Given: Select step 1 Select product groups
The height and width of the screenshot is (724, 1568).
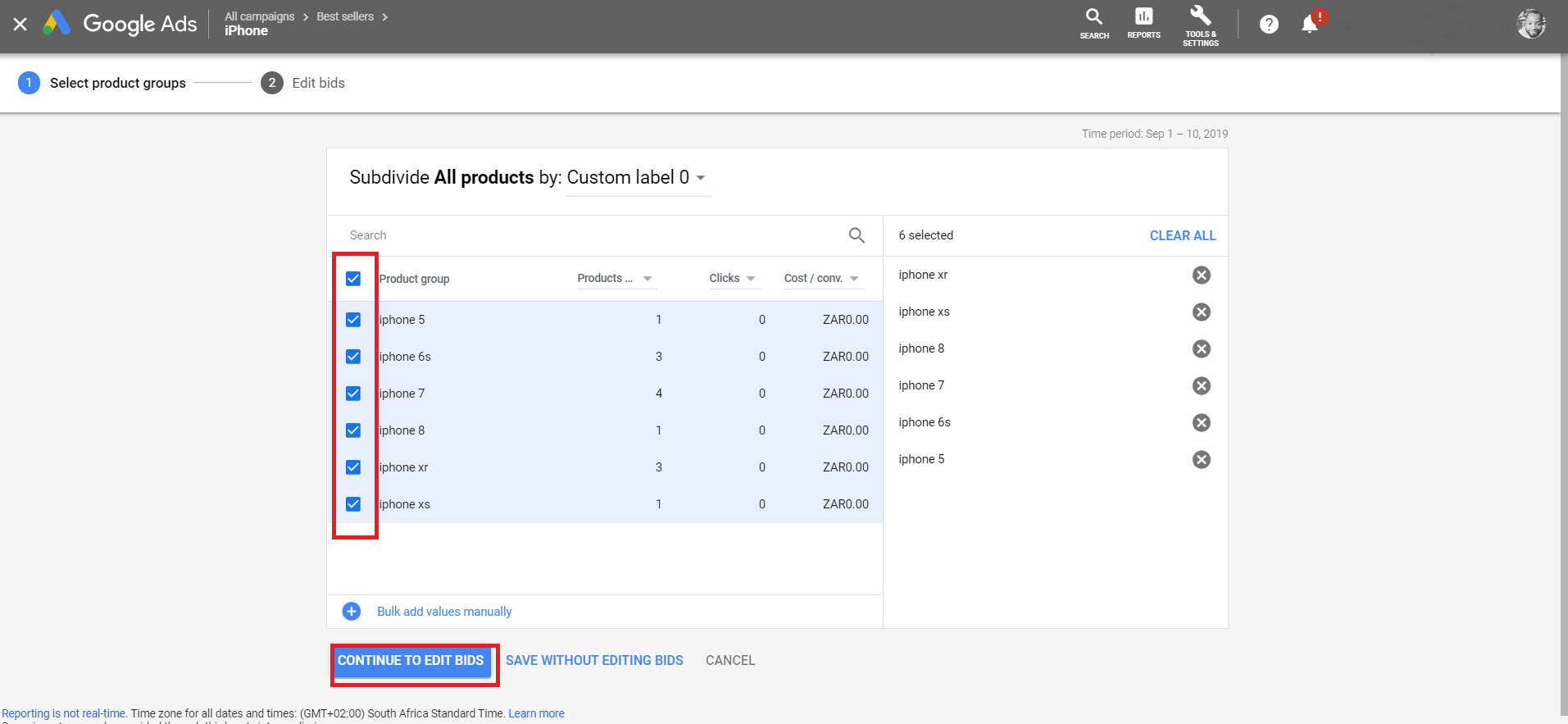Looking at the screenshot, I should 102,83.
